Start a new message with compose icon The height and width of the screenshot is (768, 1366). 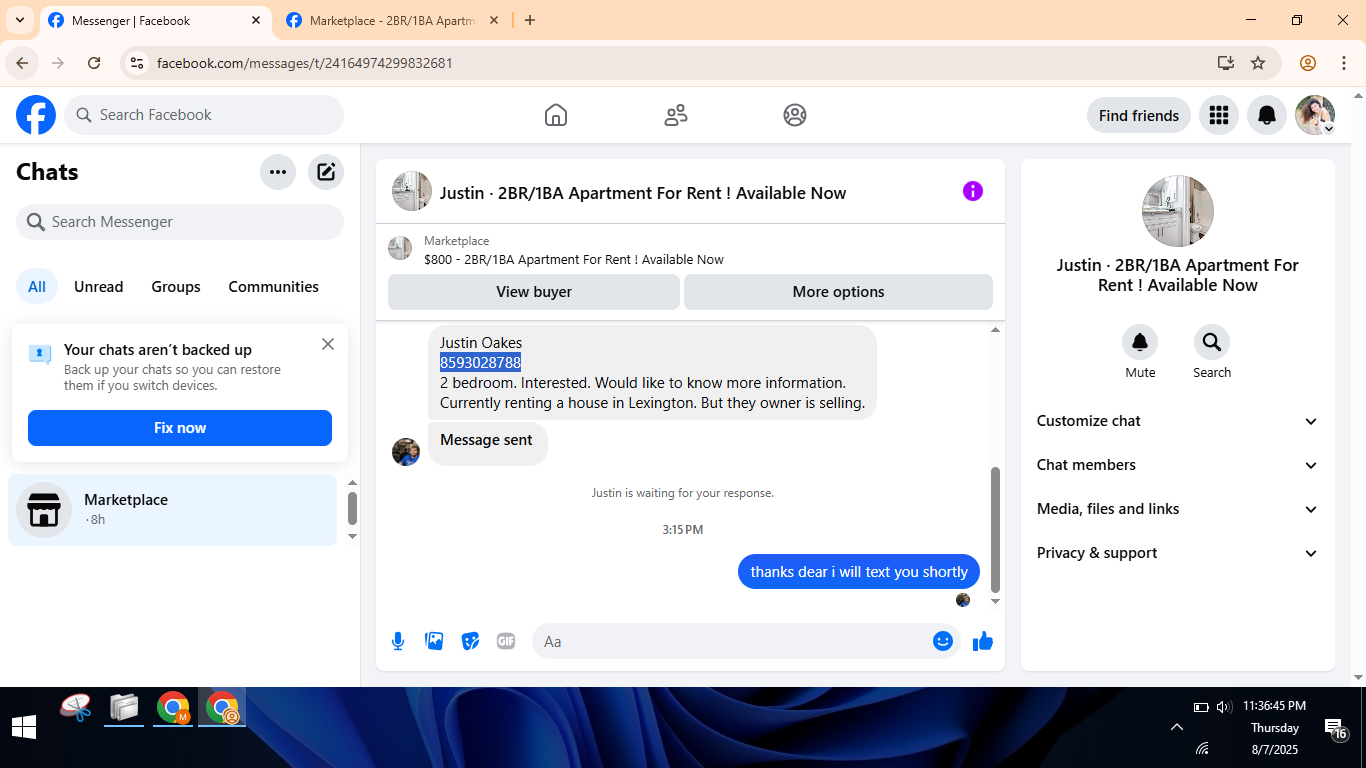(x=326, y=172)
